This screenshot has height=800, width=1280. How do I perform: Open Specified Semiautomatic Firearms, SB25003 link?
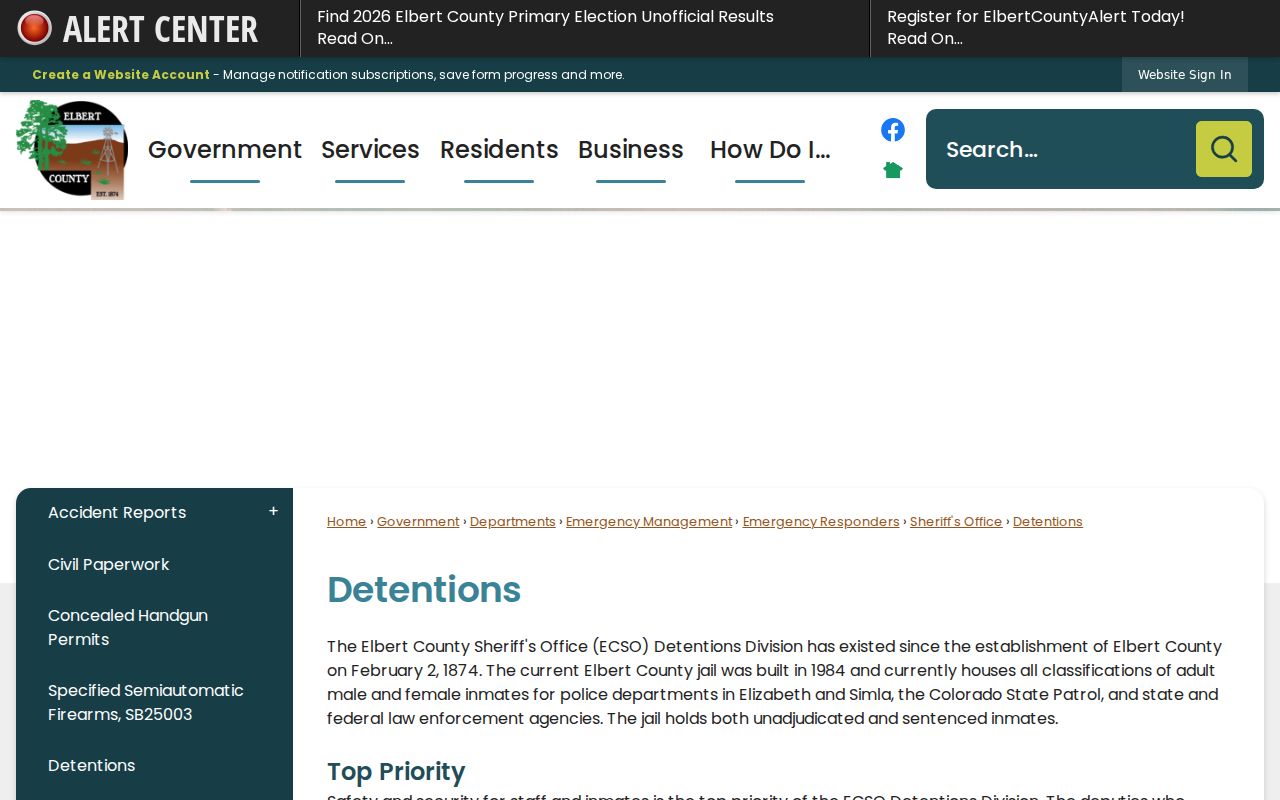pos(146,702)
